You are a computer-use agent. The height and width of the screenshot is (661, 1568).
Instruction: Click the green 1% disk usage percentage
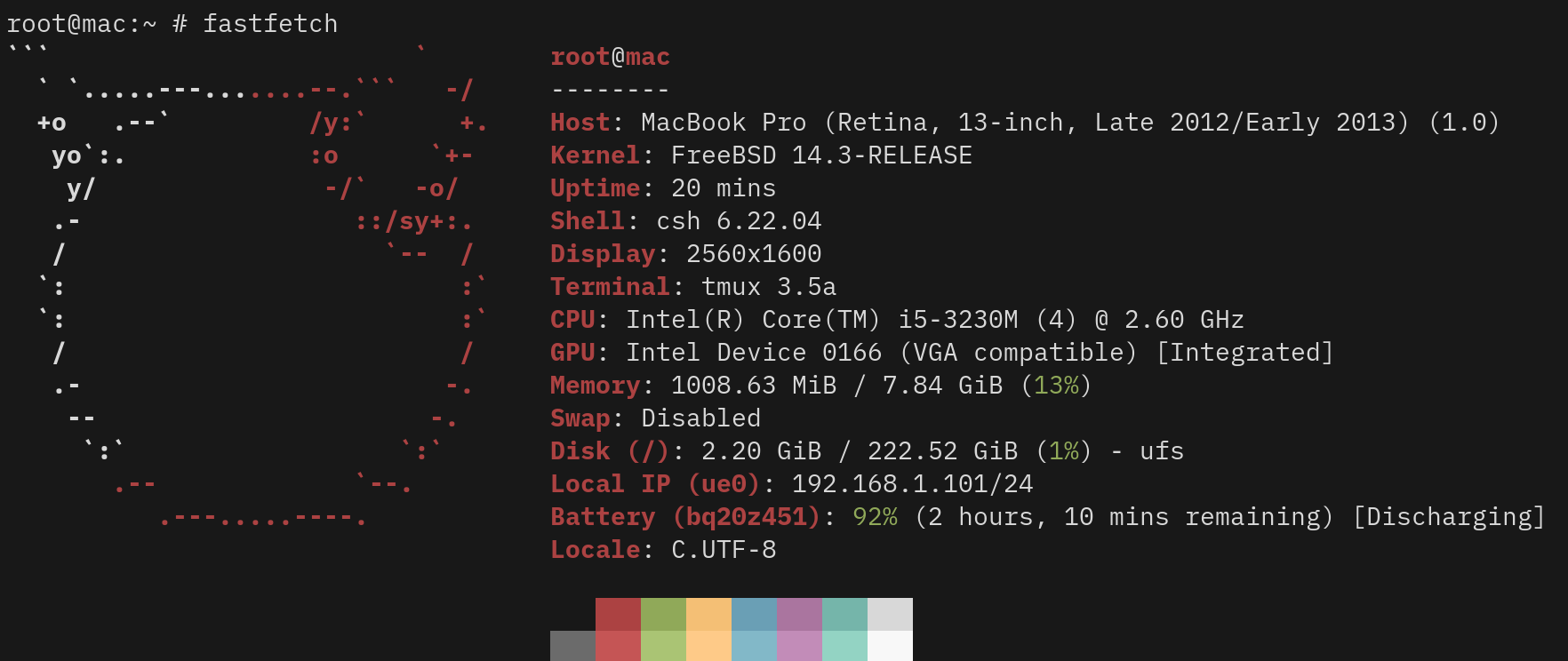coord(1063,451)
